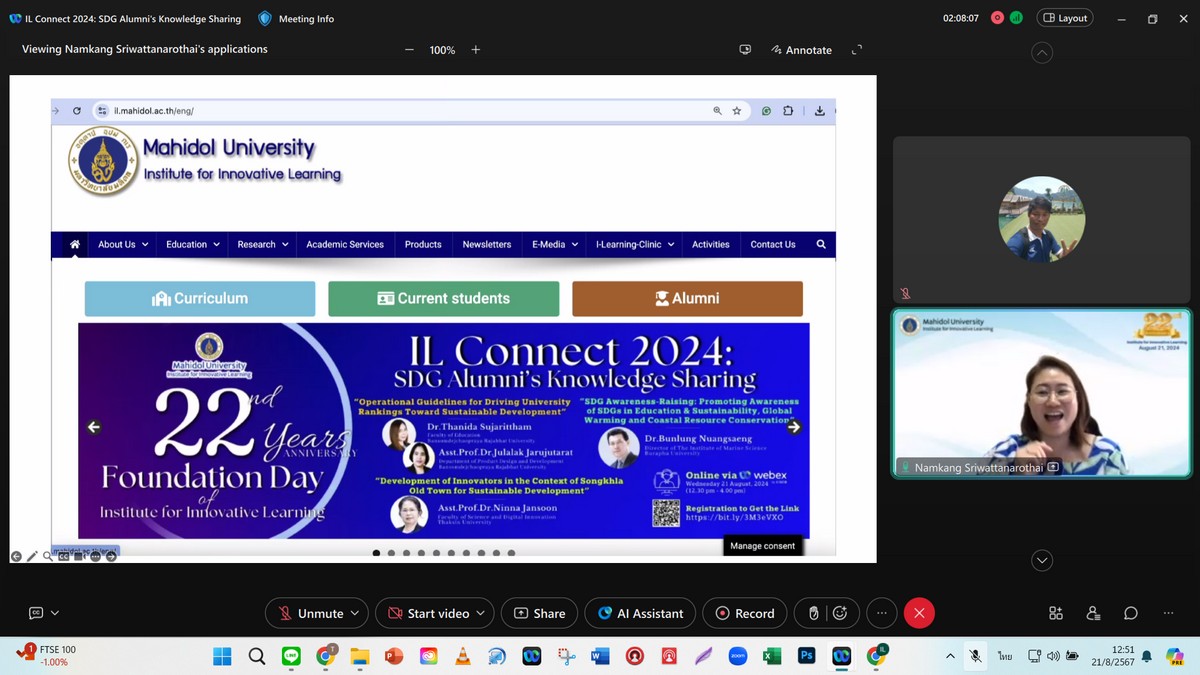Open the reactions emoji picker
Viewport: 1200px width, 675px height.
click(x=840, y=613)
